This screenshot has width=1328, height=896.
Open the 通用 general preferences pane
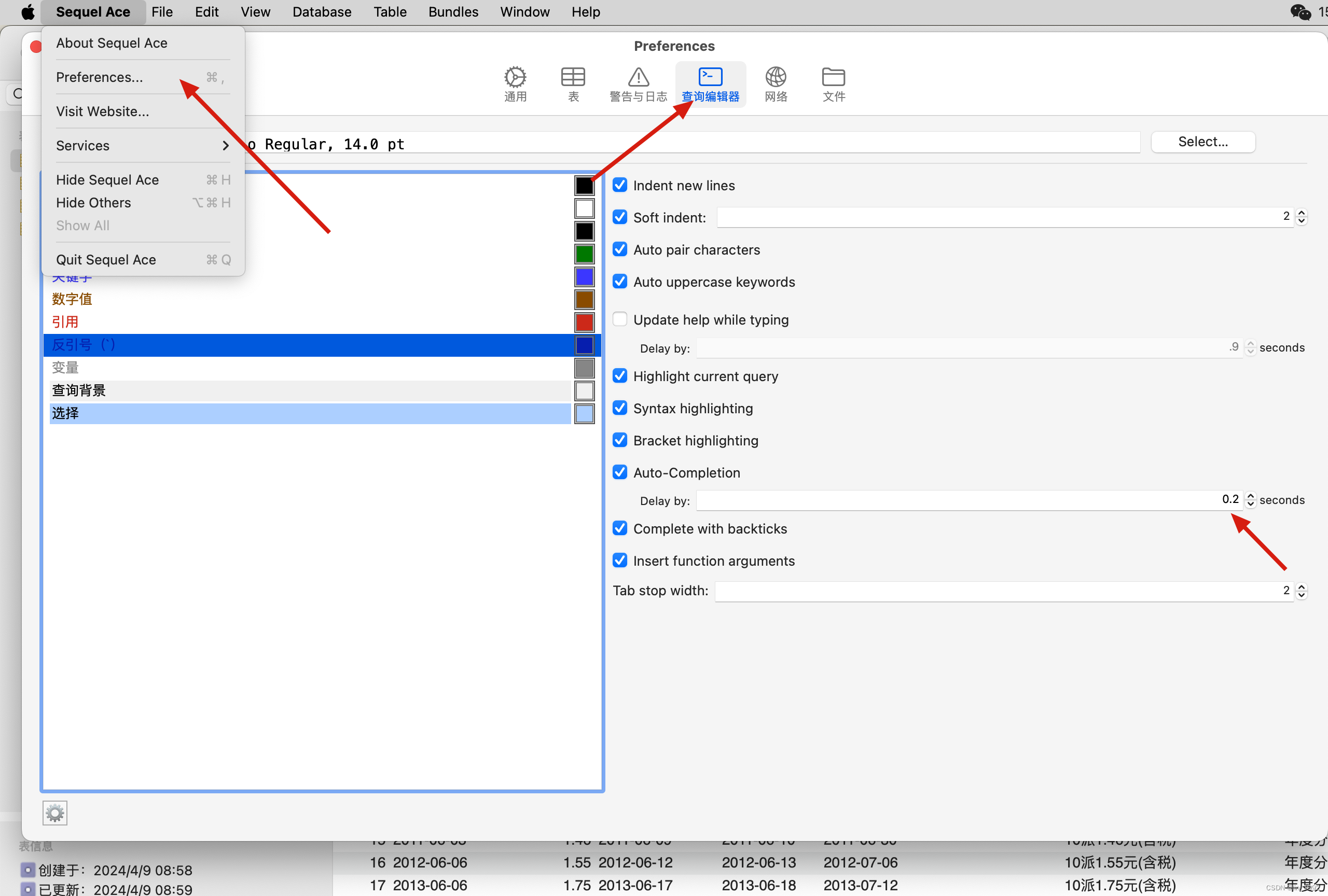[515, 83]
